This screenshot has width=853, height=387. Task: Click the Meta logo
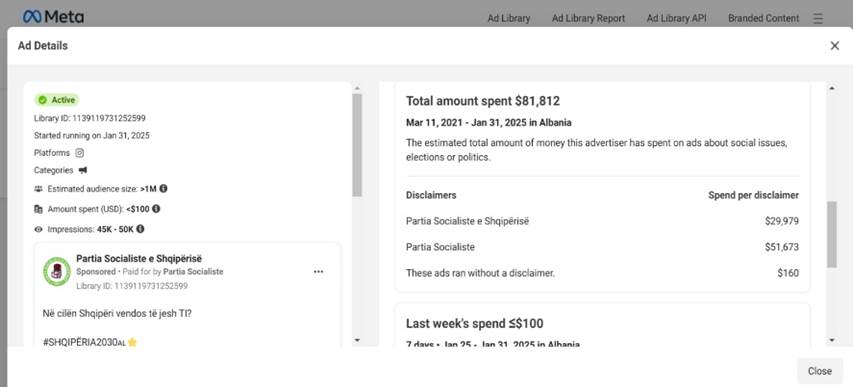coord(53,17)
